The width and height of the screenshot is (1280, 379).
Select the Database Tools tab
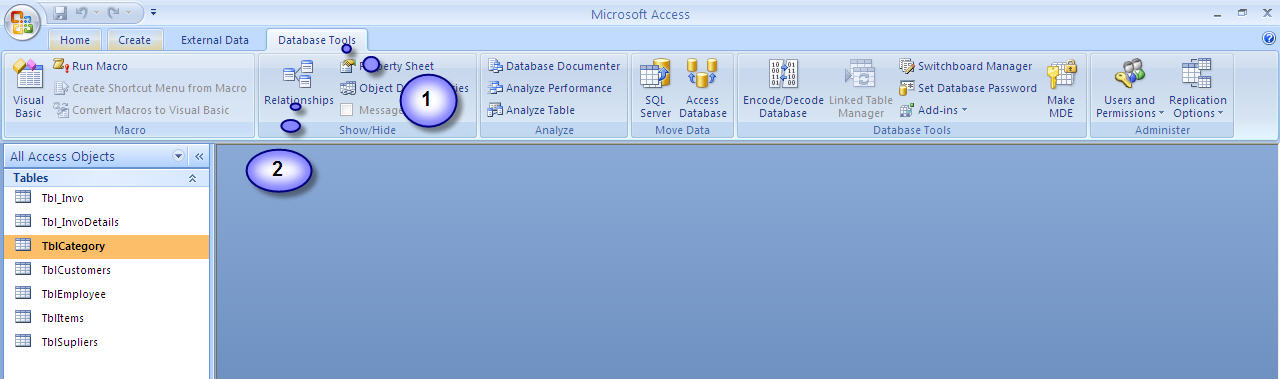(x=317, y=40)
